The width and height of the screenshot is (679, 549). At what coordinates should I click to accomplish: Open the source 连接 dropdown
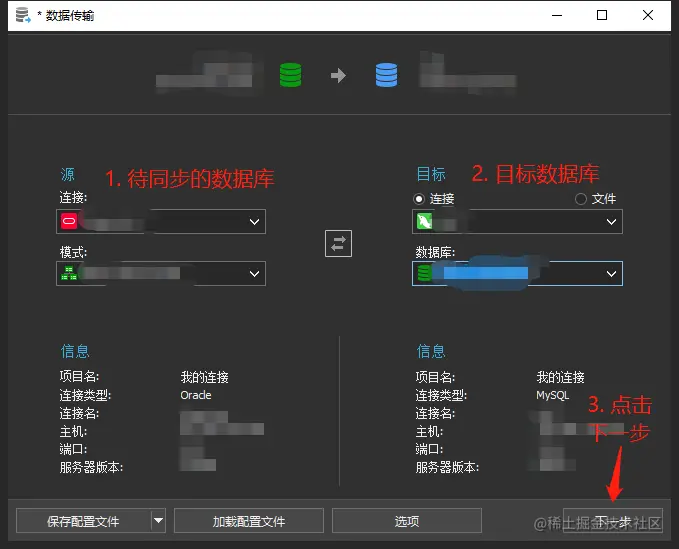(x=254, y=222)
